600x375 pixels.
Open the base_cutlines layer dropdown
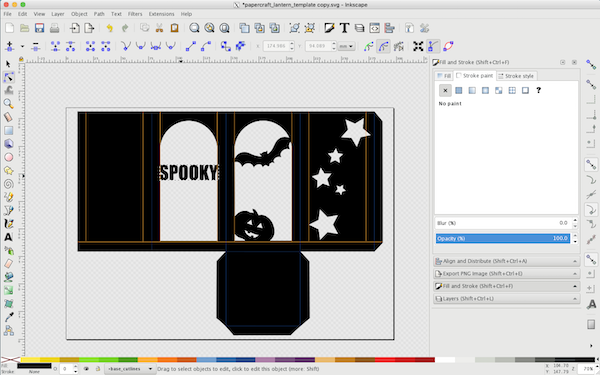click(130, 369)
